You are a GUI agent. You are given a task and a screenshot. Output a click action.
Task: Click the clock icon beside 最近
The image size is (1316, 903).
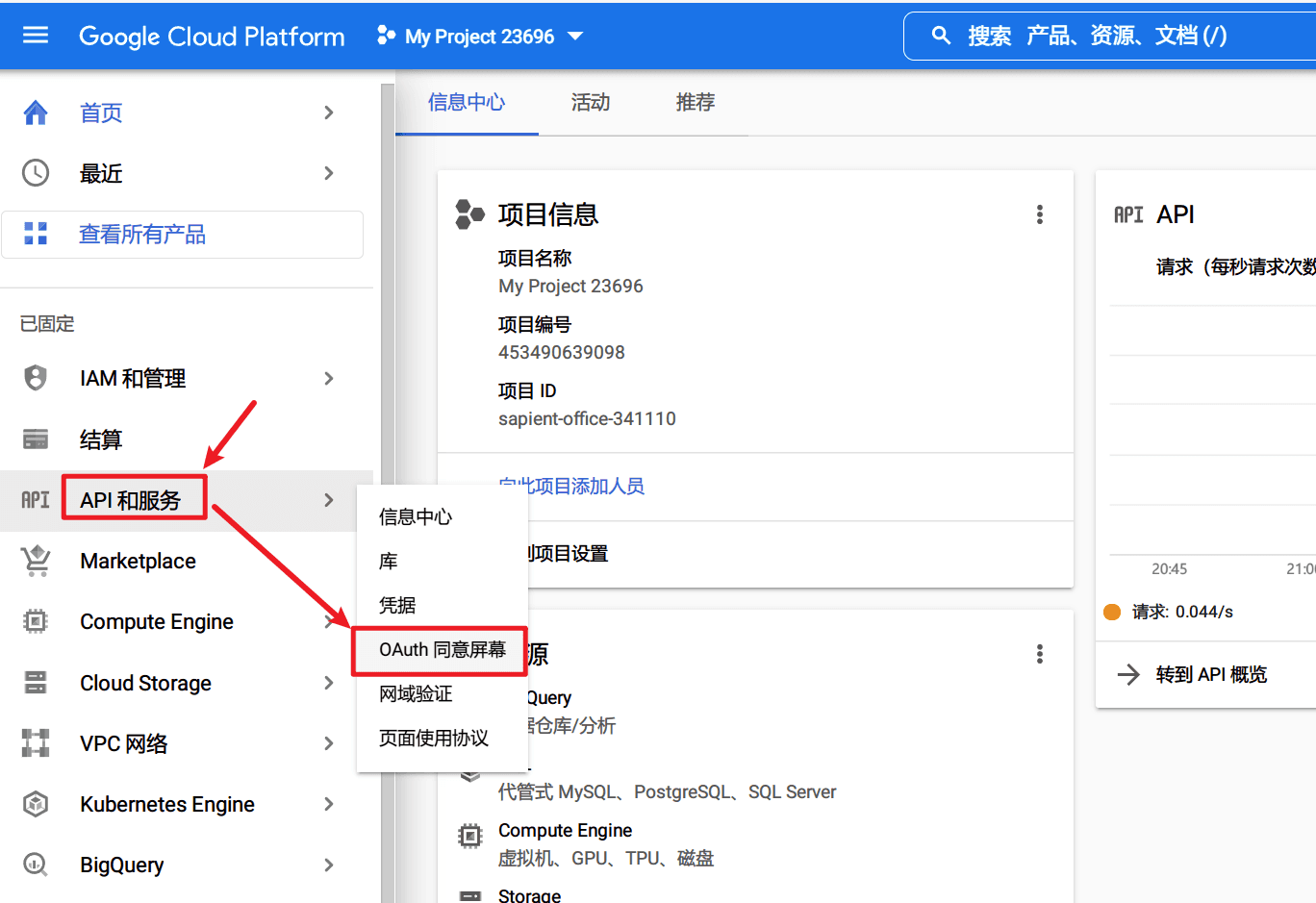point(36,173)
